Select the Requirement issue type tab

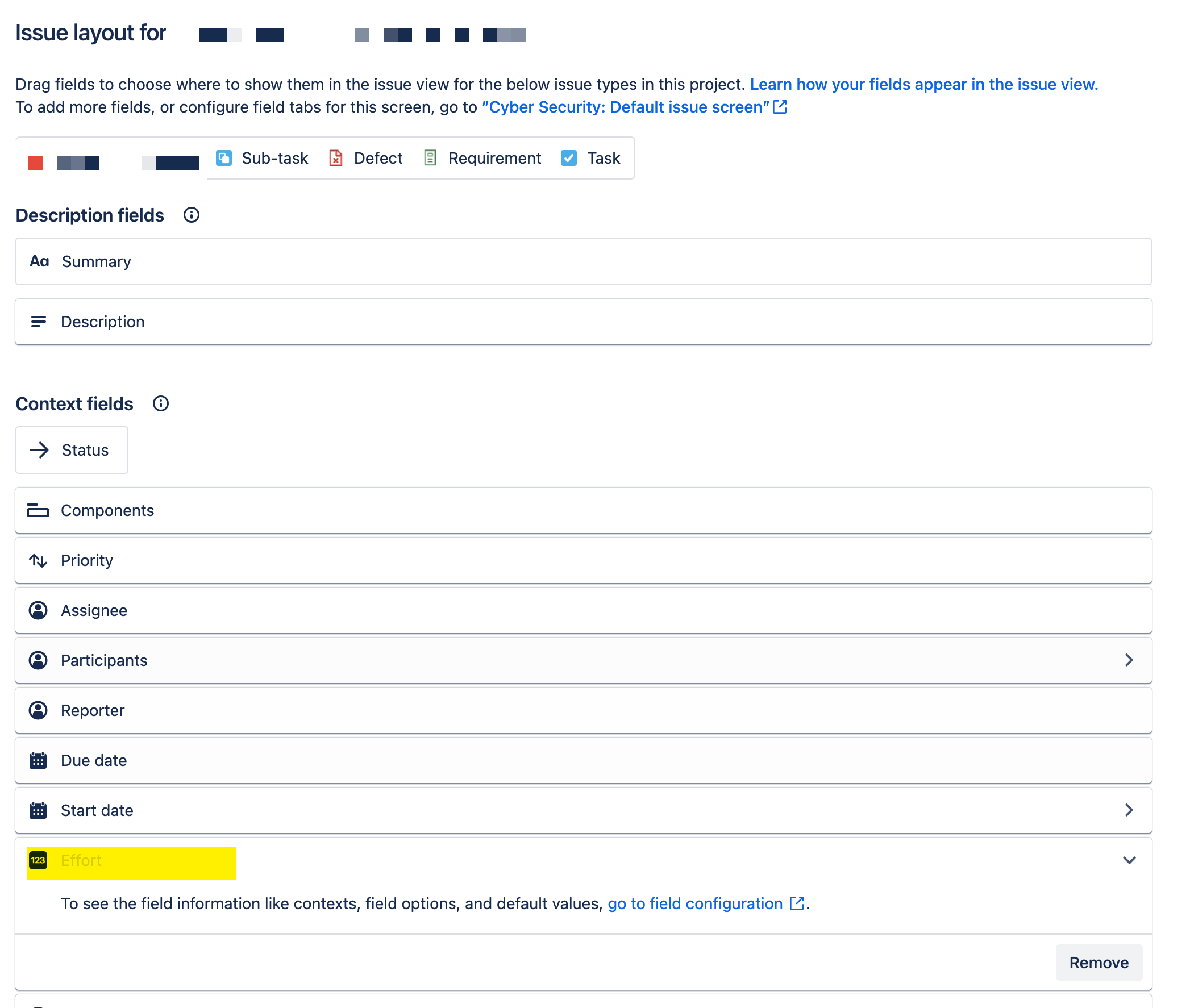[482, 158]
